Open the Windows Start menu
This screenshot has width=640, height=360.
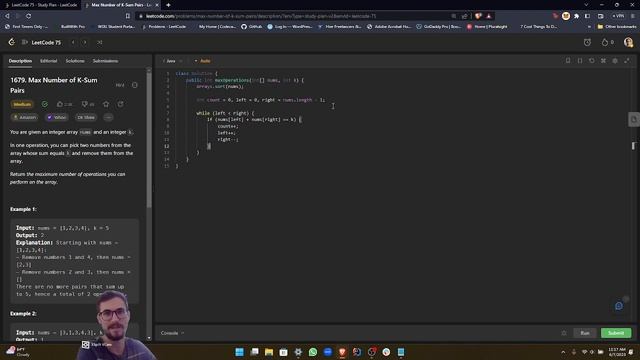pyautogui.click(x=240, y=352)
